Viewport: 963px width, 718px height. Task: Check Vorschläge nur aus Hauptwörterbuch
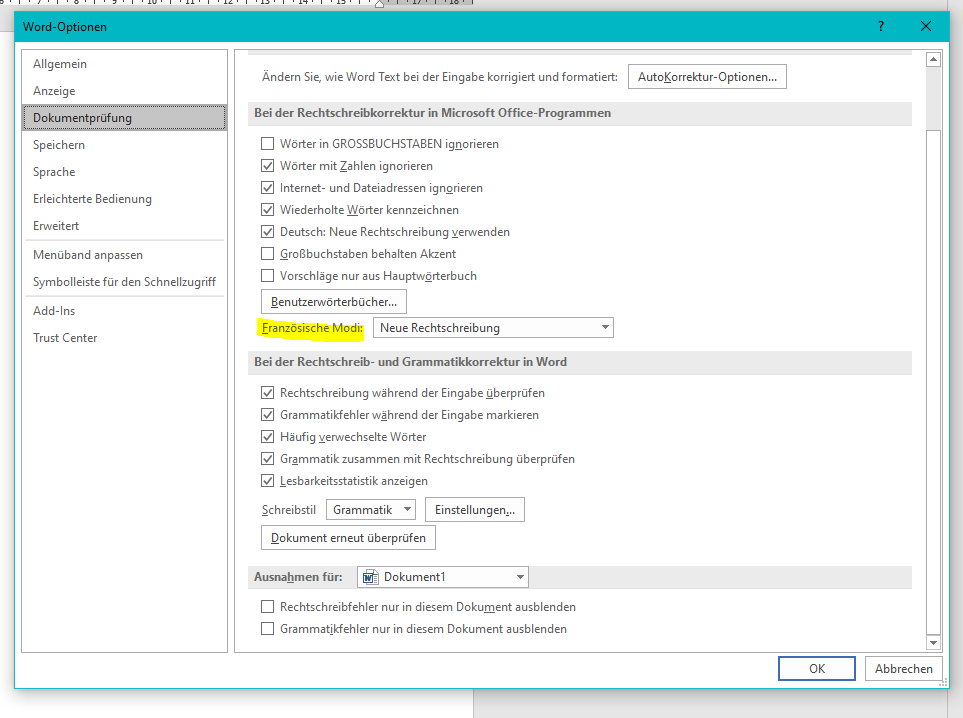click(267, 276)
